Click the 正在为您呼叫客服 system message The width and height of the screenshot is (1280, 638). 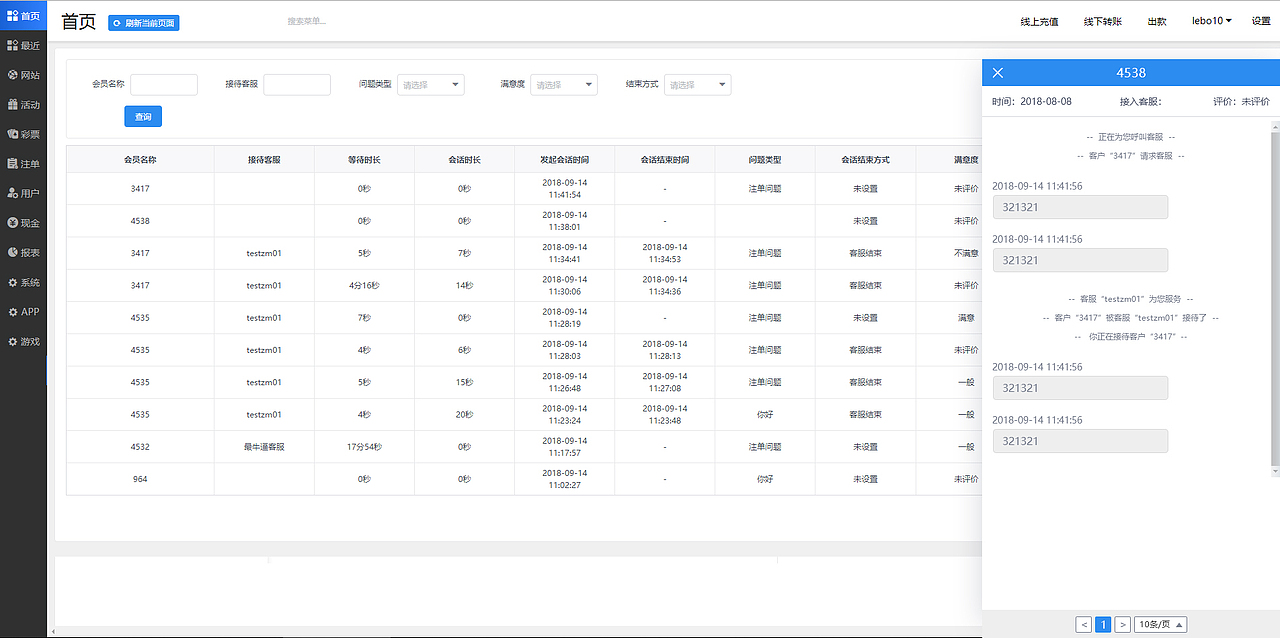click(1130, 137)
